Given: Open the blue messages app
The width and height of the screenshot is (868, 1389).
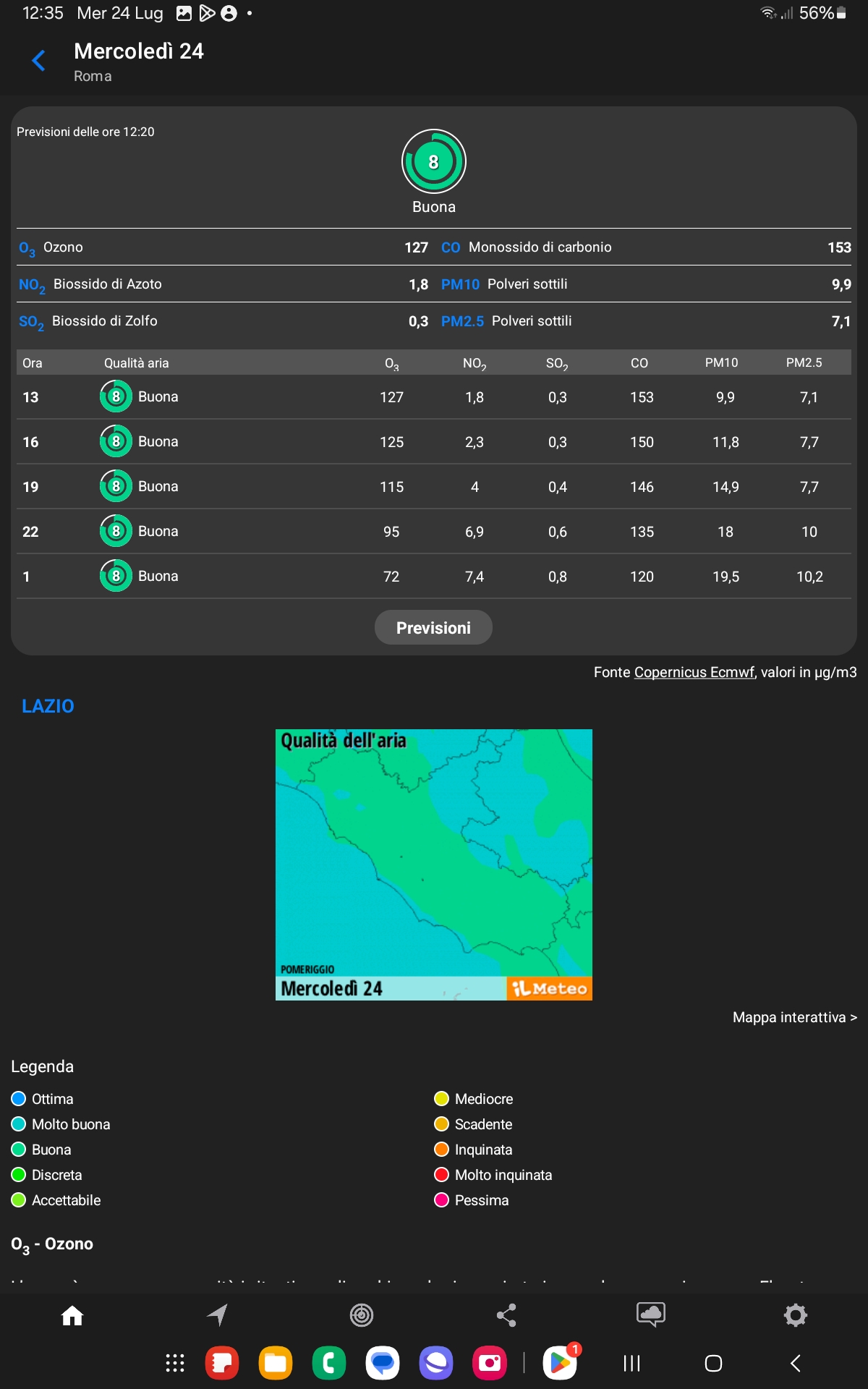Looking at the screenshot, I should tap(383, 1363).
